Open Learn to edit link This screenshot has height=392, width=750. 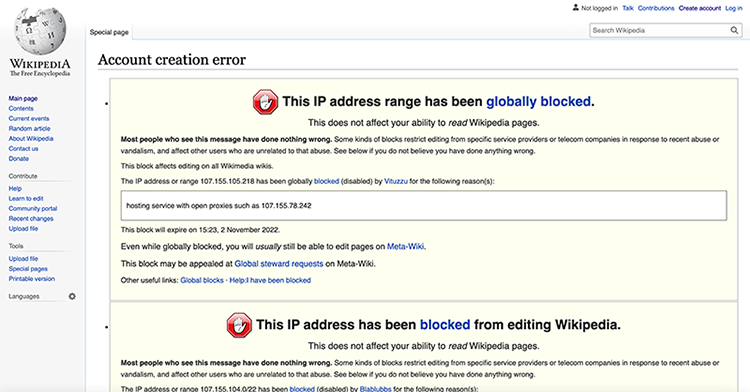[x=26, y=198]
